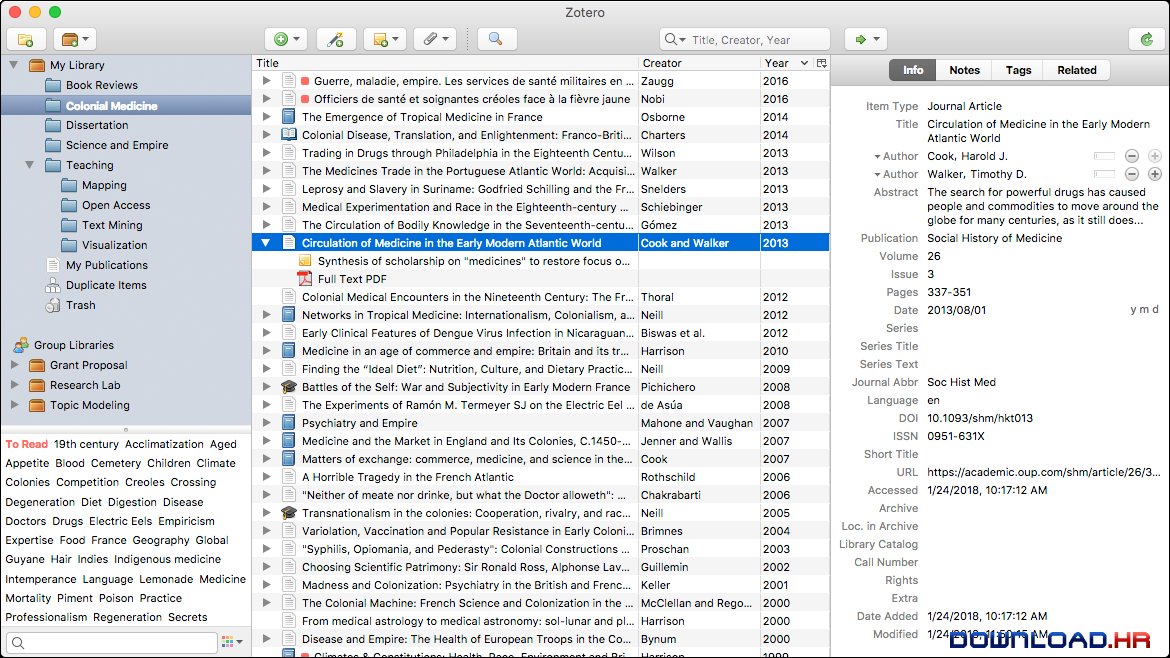Open My Publications

tap(107, 265)
